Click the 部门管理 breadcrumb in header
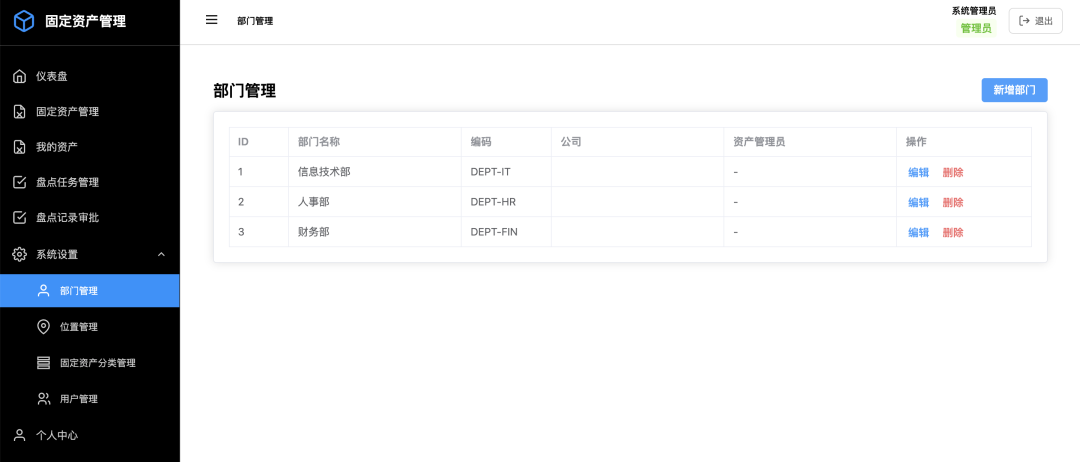 pyautogui.click(x=255, y=21)
